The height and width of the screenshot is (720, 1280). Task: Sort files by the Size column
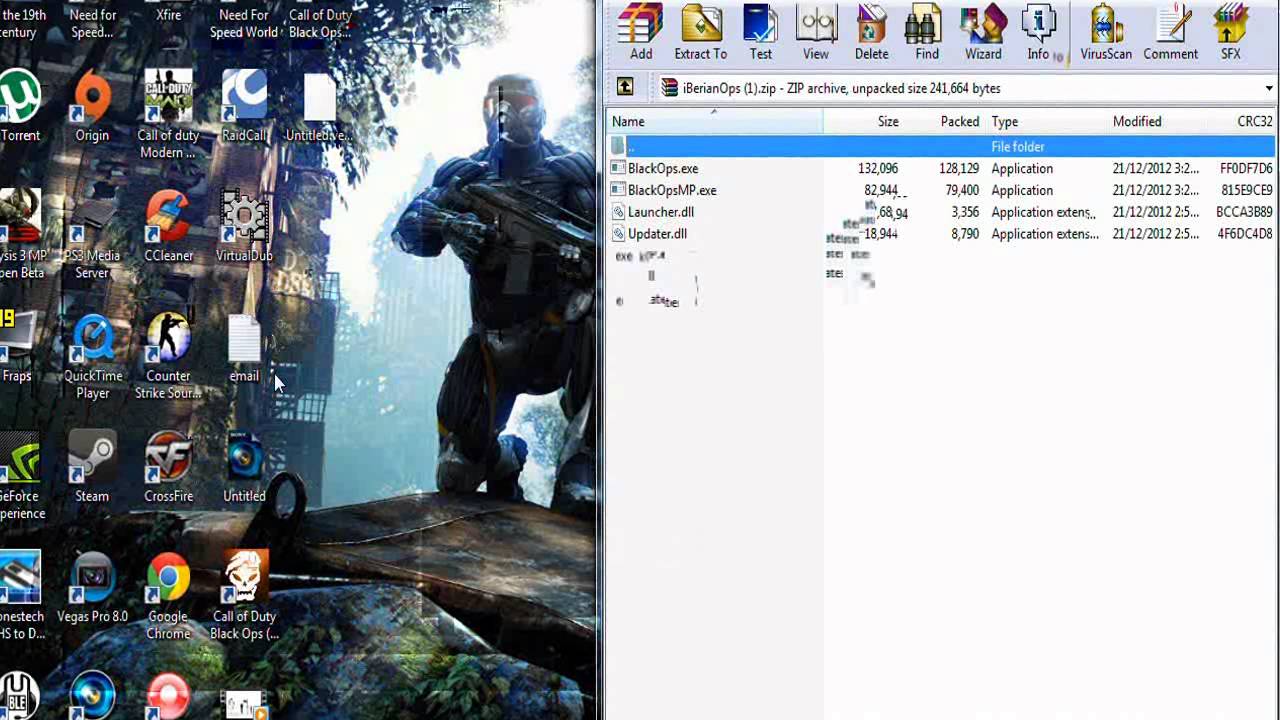[x=864, y=121]
